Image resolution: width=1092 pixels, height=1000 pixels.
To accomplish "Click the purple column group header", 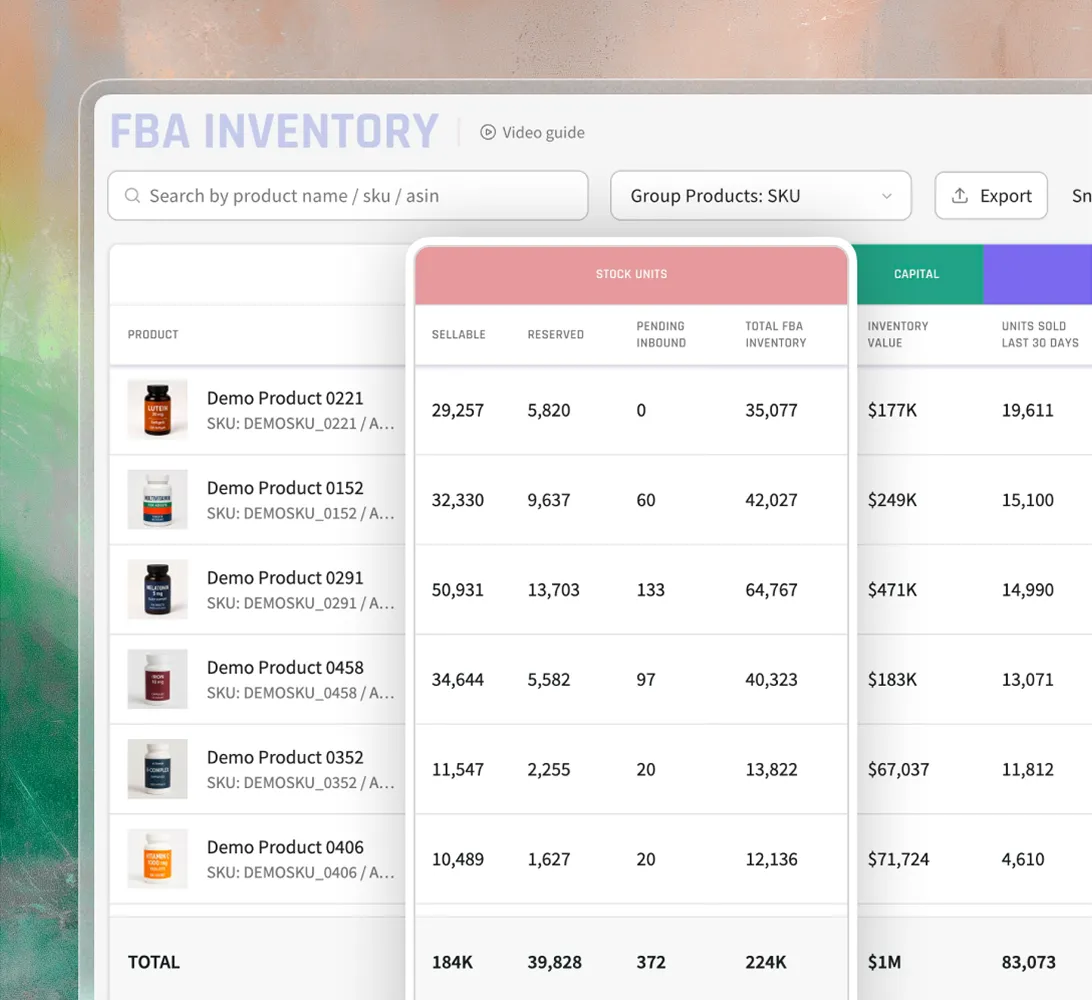I will click(1038, 274).
